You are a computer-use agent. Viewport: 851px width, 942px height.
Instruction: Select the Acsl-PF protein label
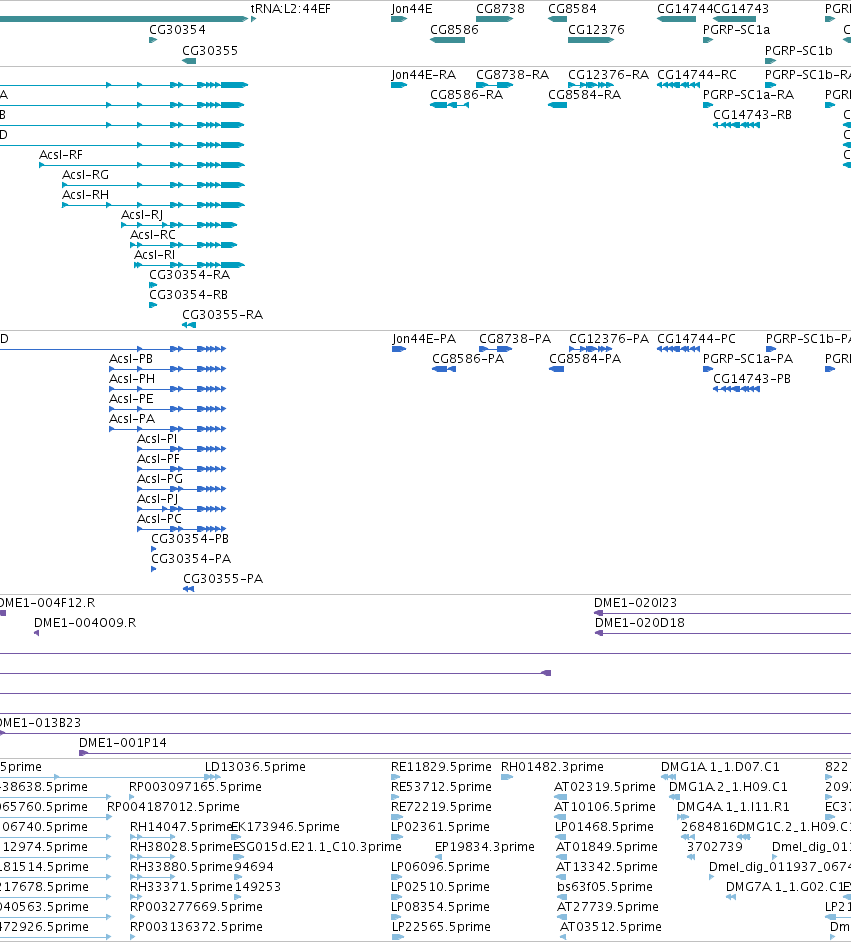coord(158,458)
